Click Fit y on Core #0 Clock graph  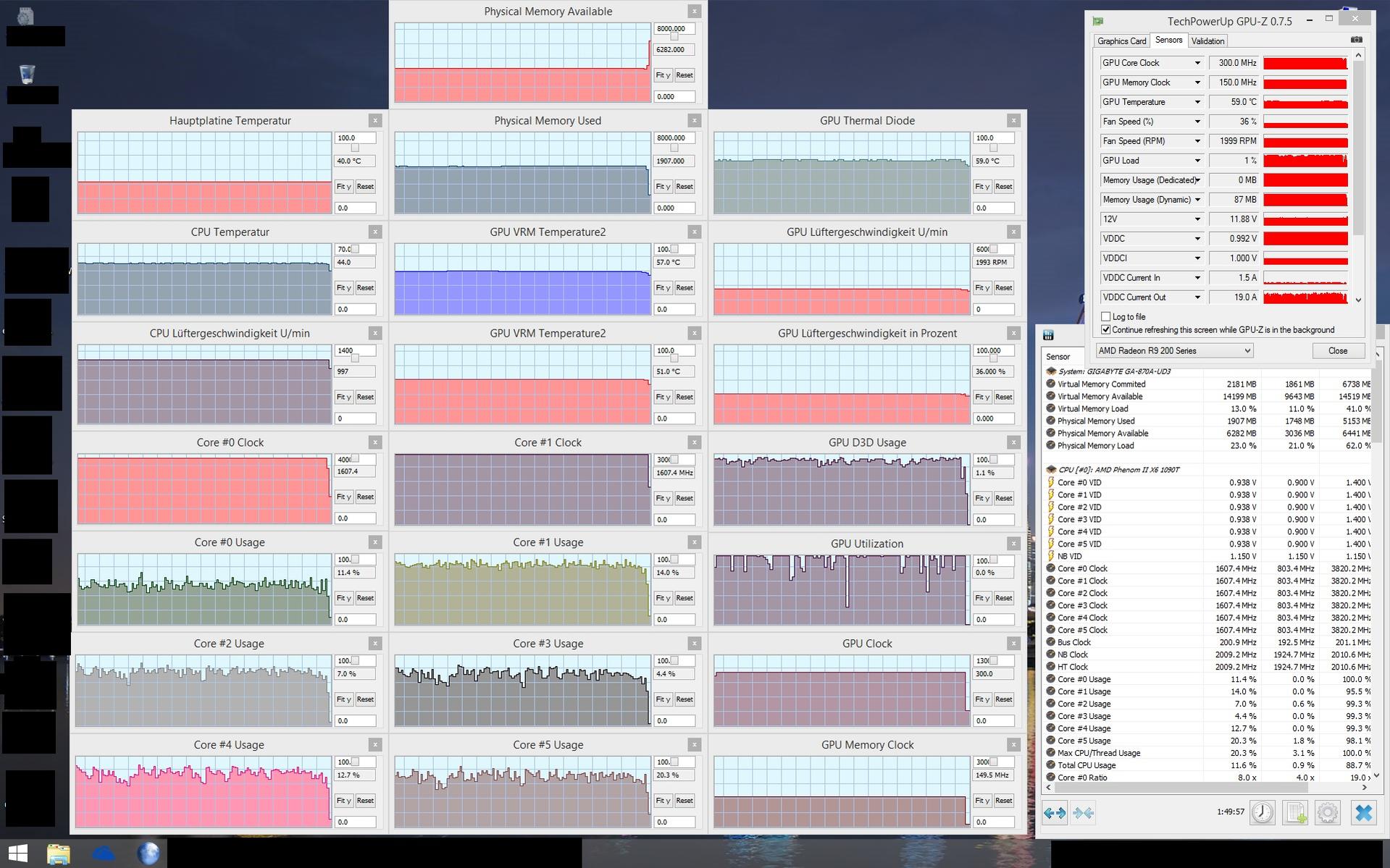[343, 497]
